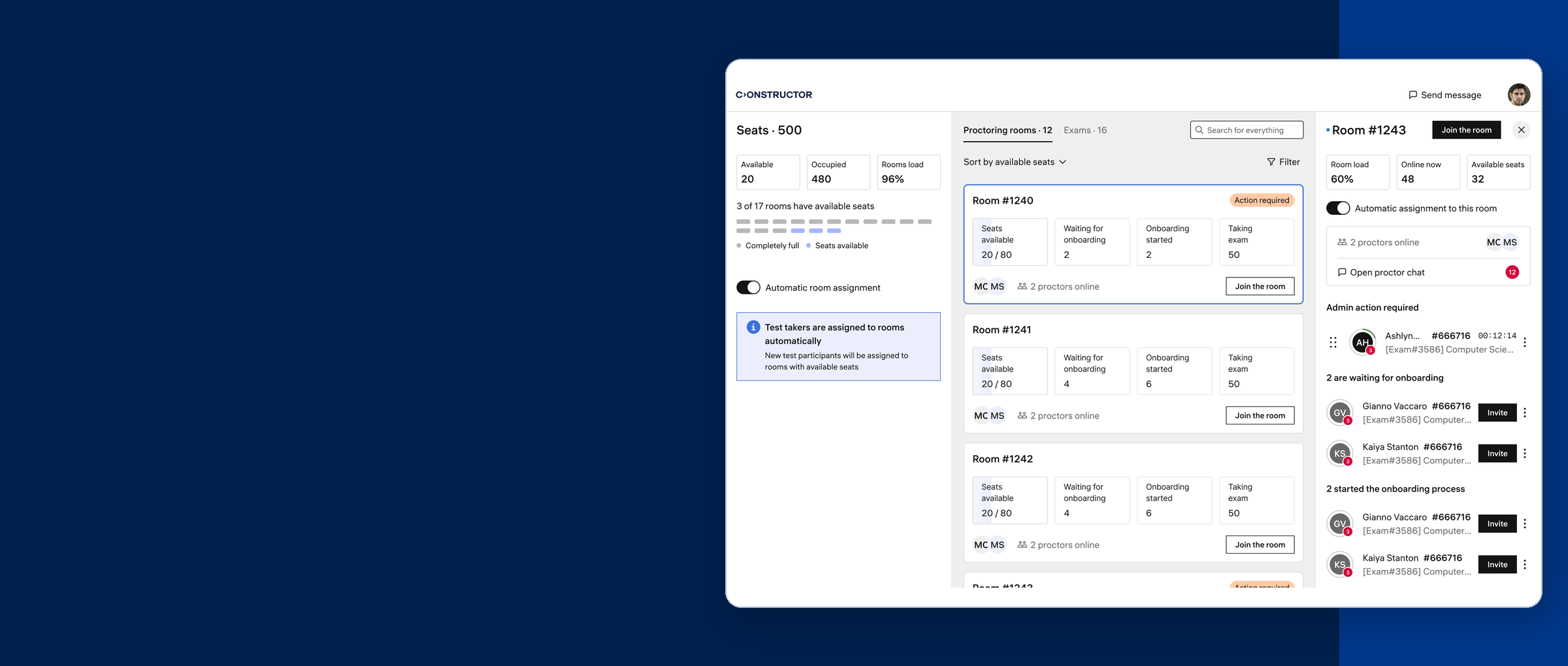Toggle Automatic room assignment switch
Viewport: 1568px width, 666px height.
[x=748, y=287]
